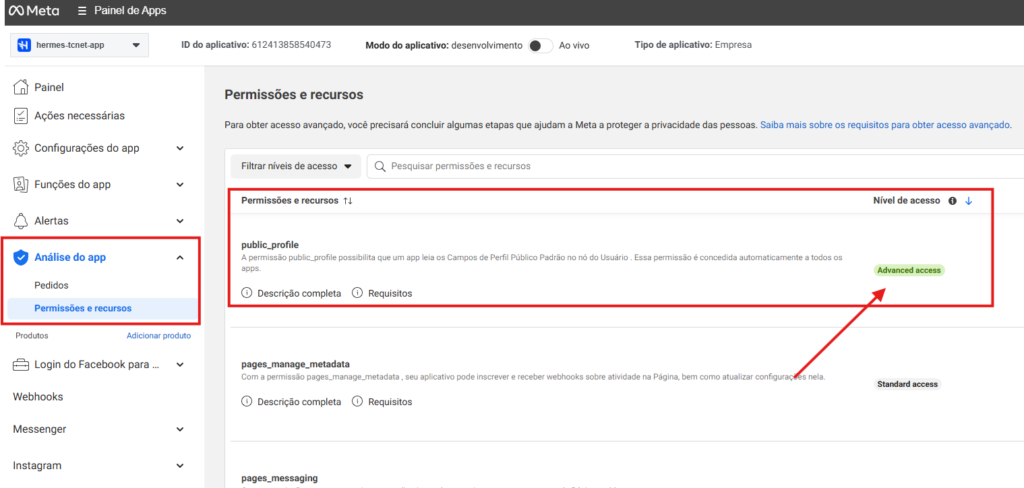Click the Configurações do app gear icon
Screen dimensions: 1024x488
[22, 148]
